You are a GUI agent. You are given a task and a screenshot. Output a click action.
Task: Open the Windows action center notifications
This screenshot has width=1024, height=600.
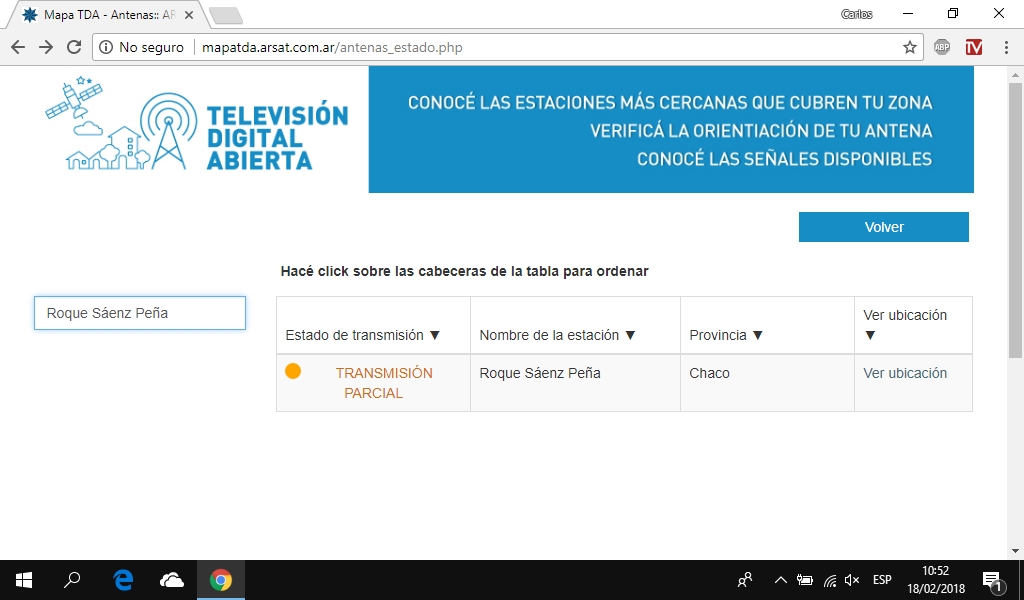(993, 580)
